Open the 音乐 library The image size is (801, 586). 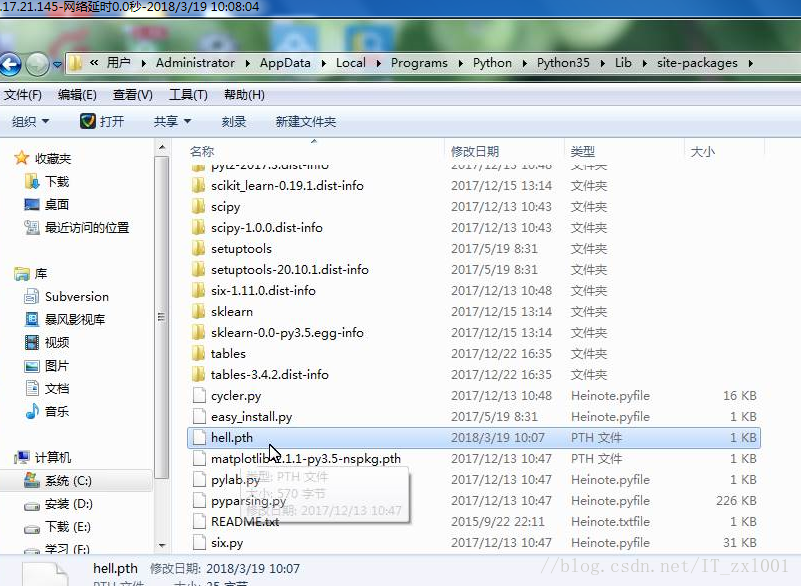[x=47, y=411]
